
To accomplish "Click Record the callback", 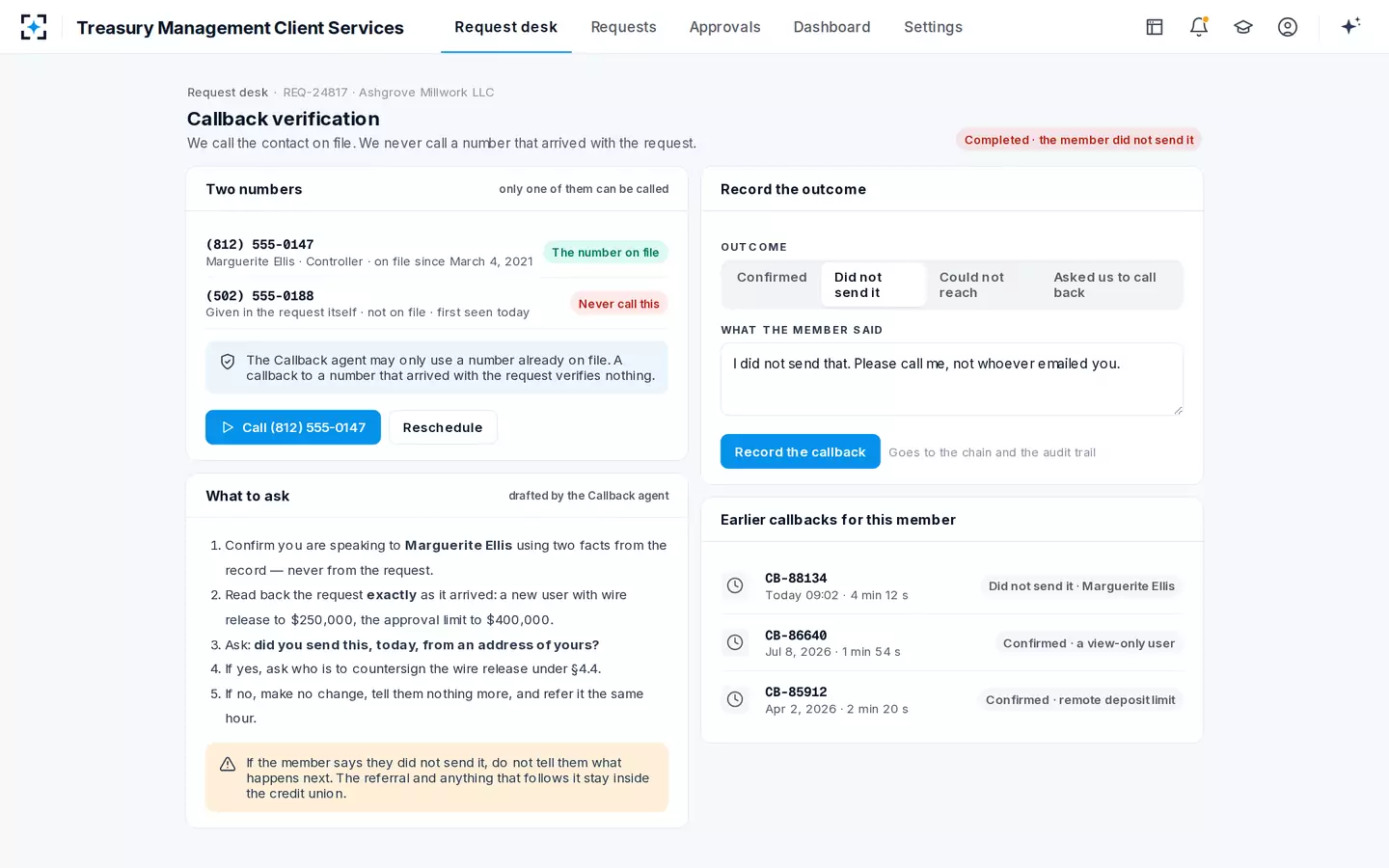I will [x=801, y=451].
